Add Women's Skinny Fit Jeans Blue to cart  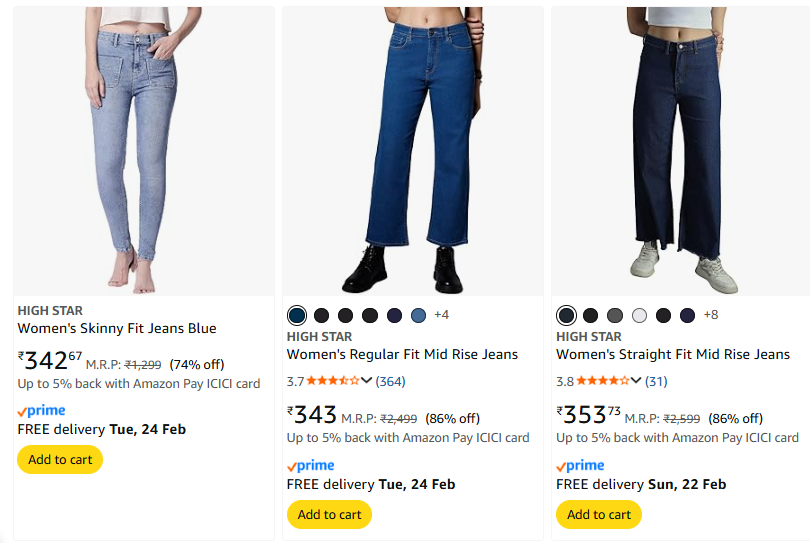60,460
